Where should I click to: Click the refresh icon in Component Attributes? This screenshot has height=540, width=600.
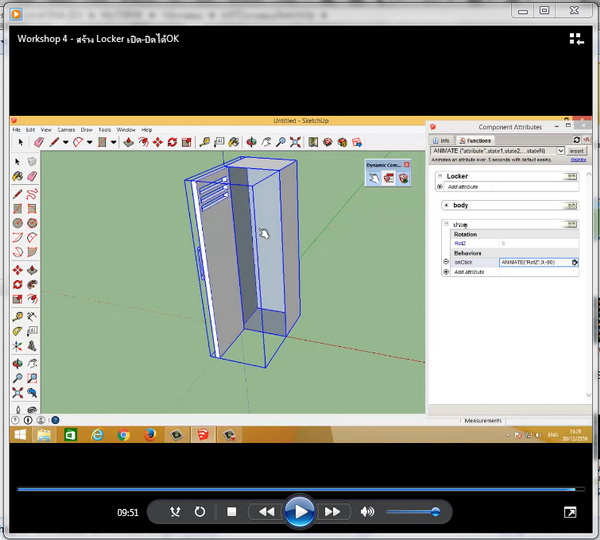[577, 140]
